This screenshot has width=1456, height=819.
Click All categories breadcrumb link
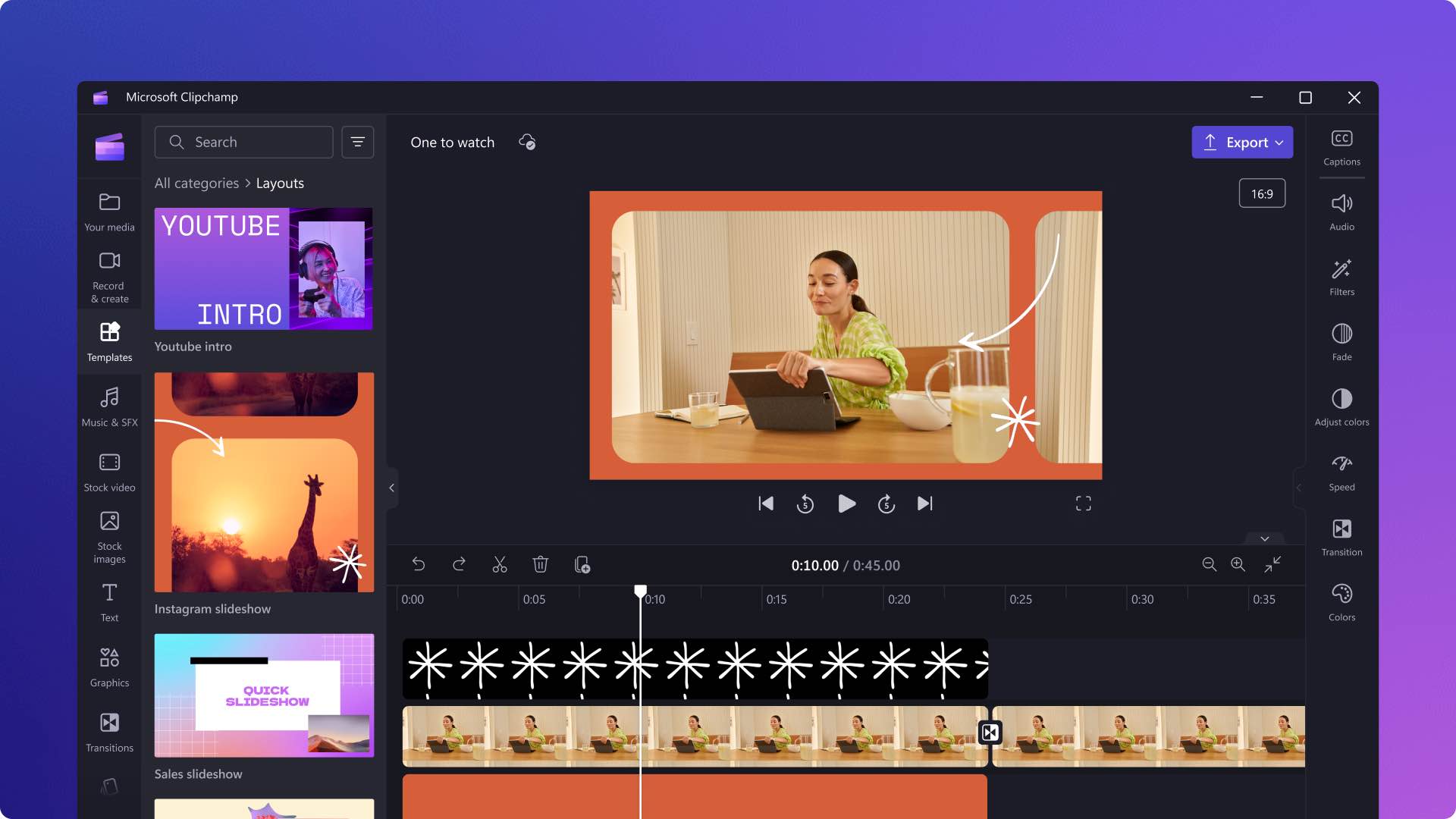(196, 183)
